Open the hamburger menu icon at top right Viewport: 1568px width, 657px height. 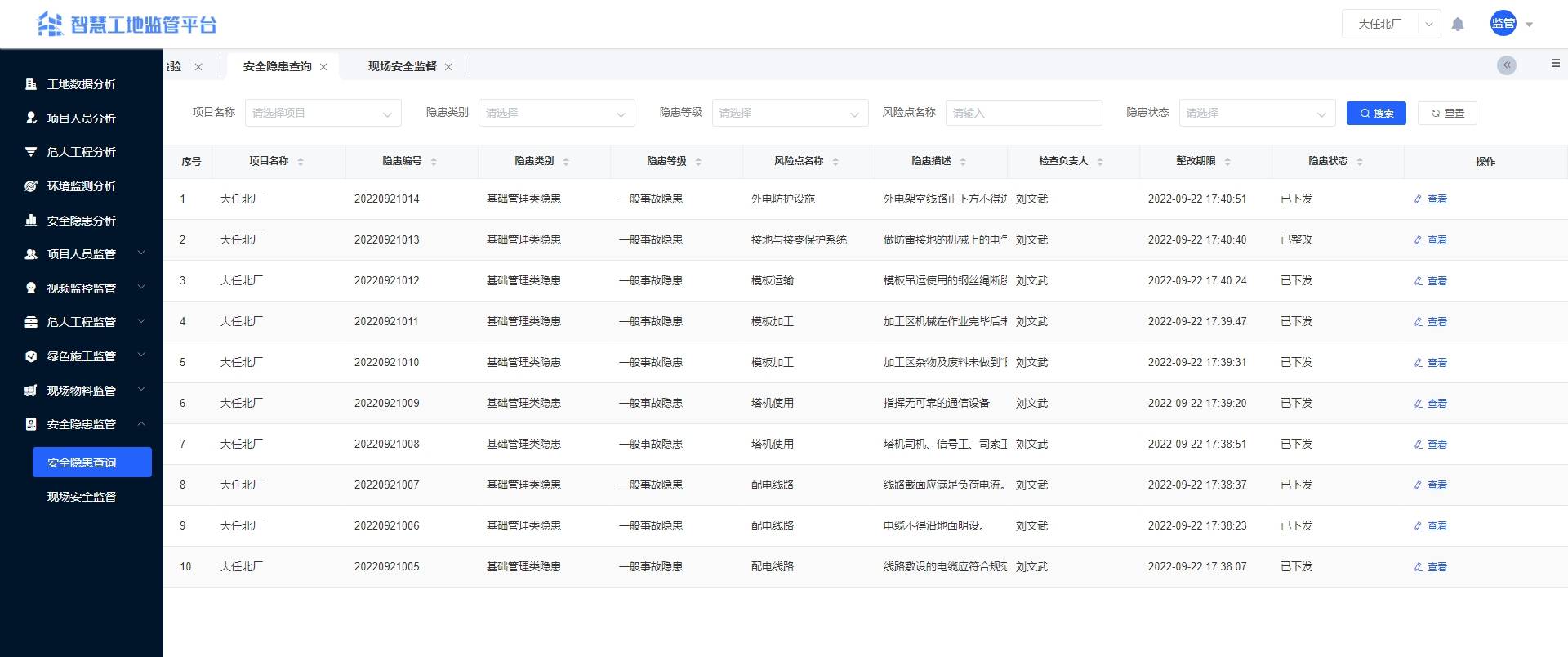(1555, 64)
